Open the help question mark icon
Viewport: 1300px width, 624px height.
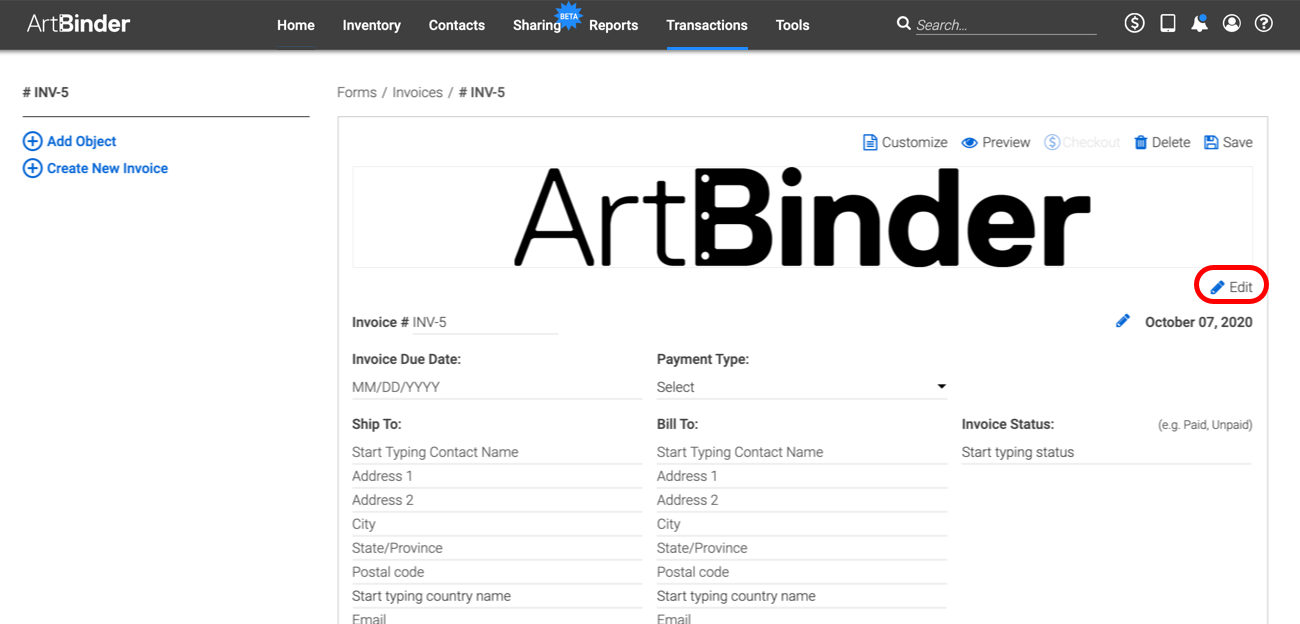click(x=1264, y=23)
